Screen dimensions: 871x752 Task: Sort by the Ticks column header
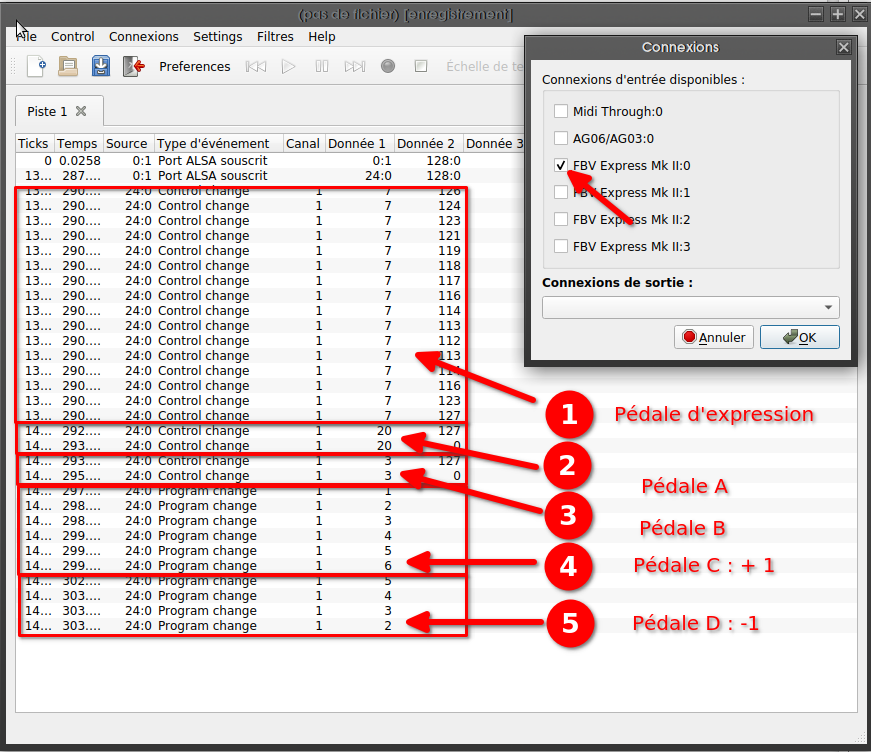pyautogui.click(x=34, y=143)
